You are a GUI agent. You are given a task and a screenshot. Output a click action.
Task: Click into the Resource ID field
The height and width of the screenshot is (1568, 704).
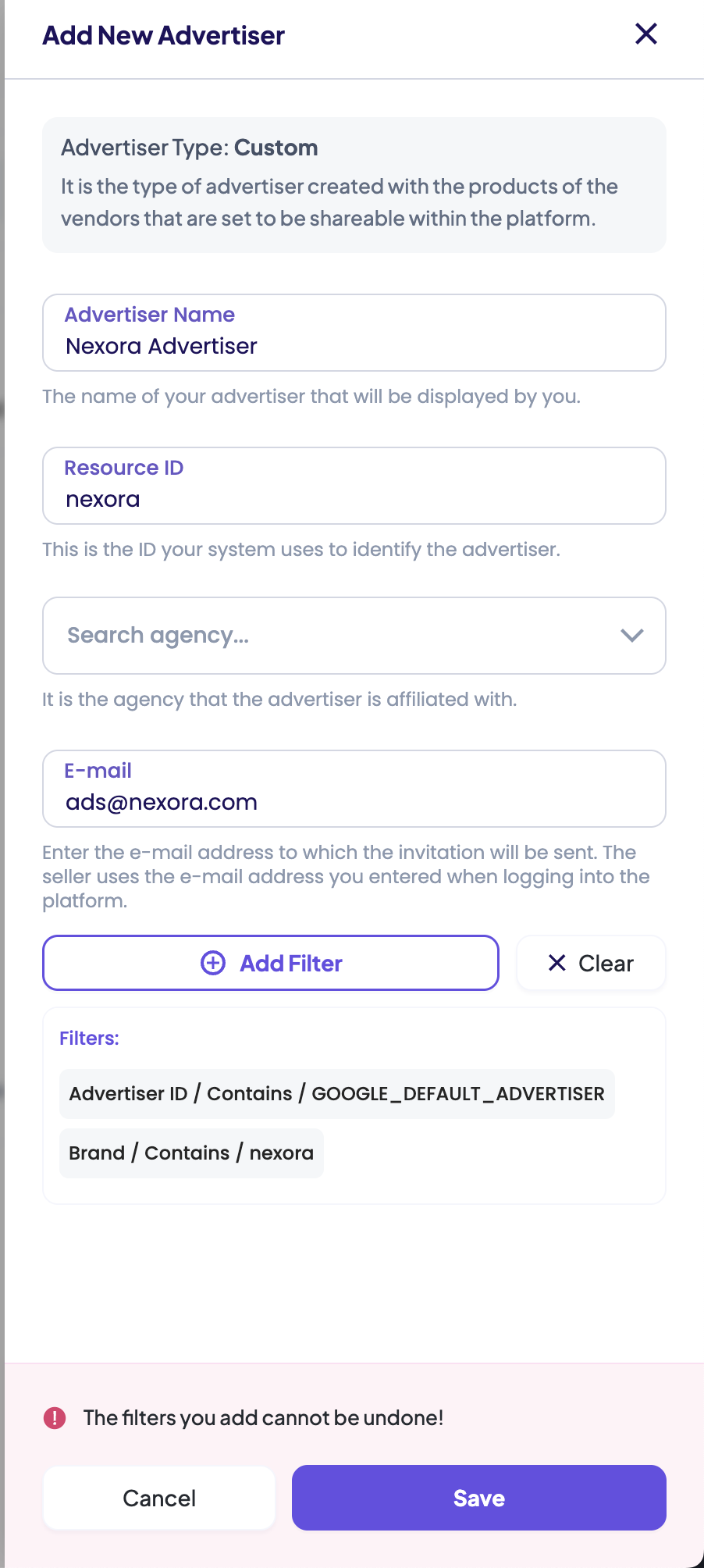(354, 499)
